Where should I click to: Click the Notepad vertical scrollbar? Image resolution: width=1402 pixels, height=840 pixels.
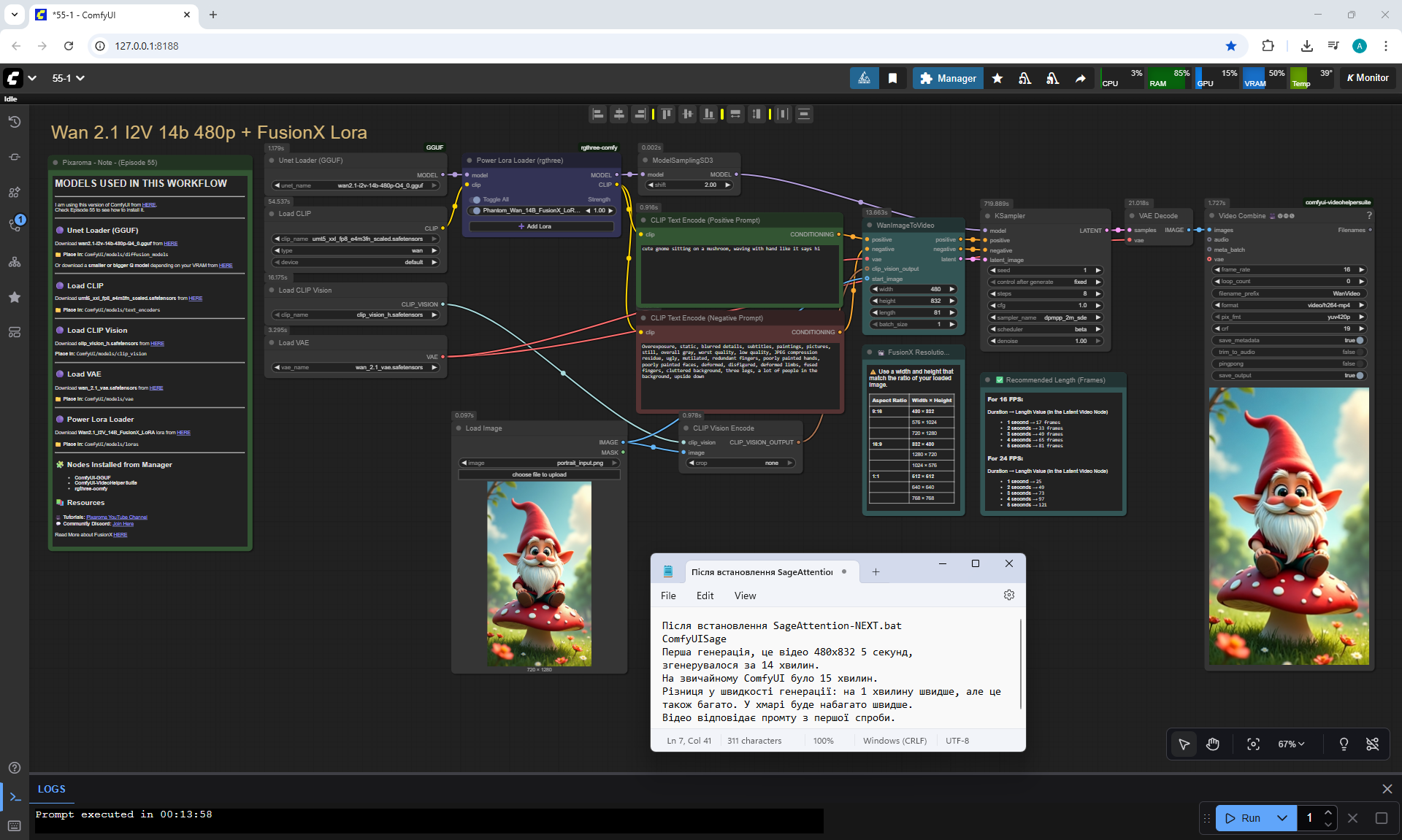click(x=1020, y=663)
